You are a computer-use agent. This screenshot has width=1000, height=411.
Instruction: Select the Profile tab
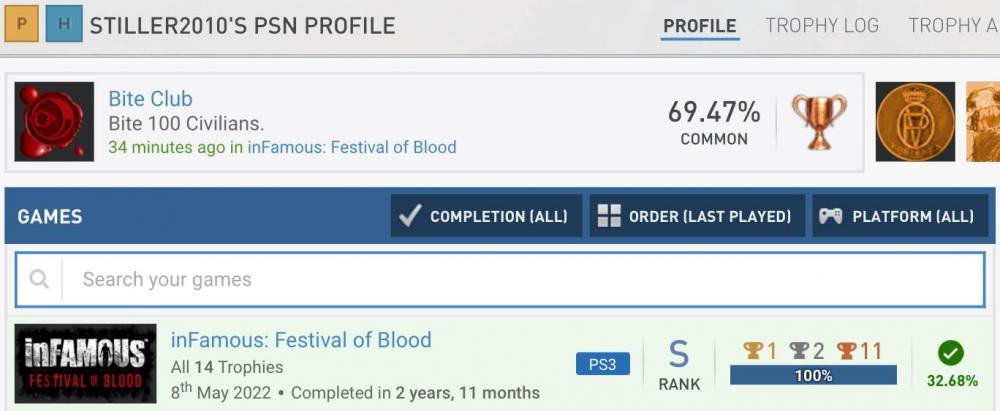pyautogui.click(x=700, y=26)
